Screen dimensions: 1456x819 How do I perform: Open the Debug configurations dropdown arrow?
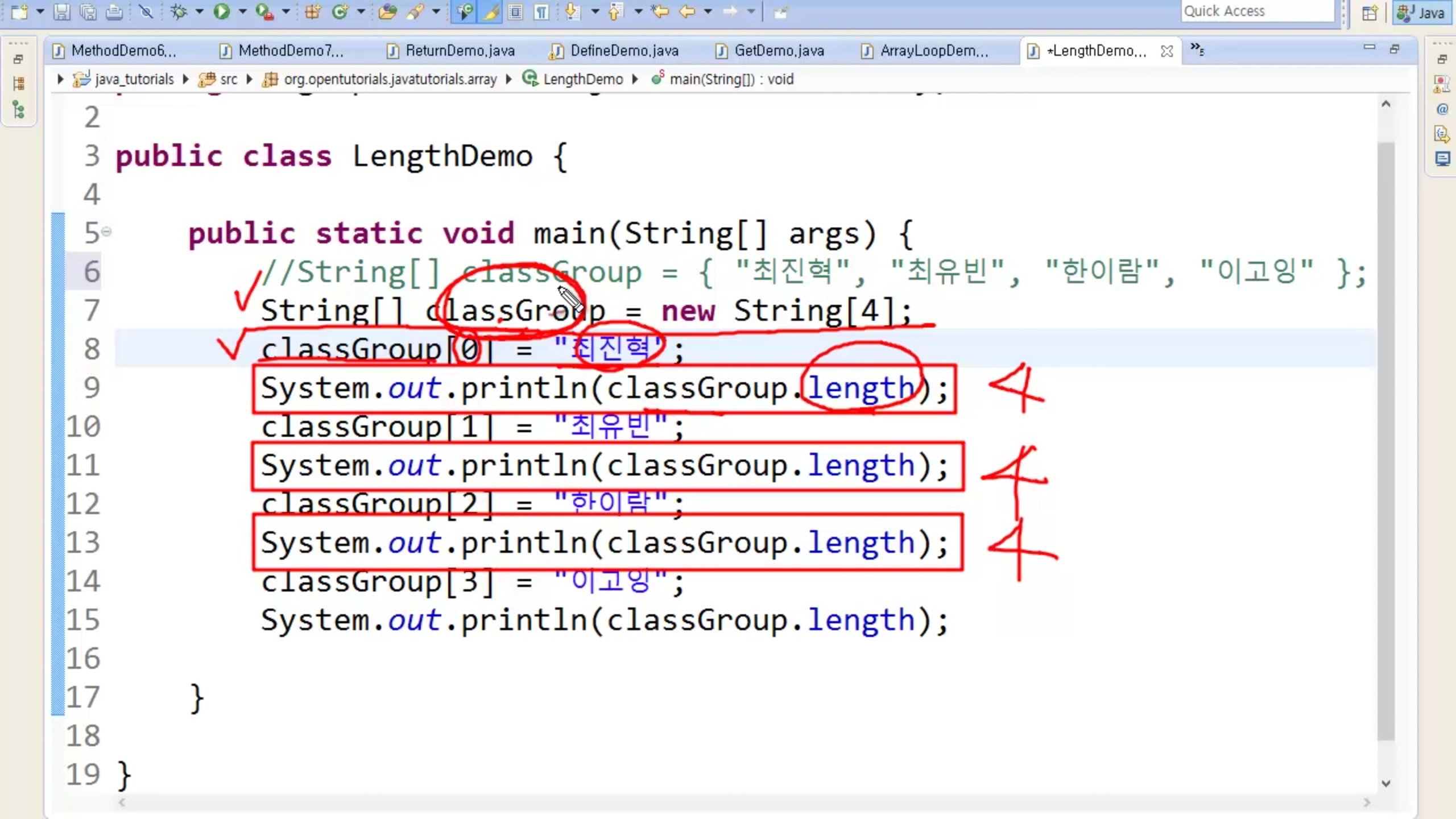click(199, 11)
